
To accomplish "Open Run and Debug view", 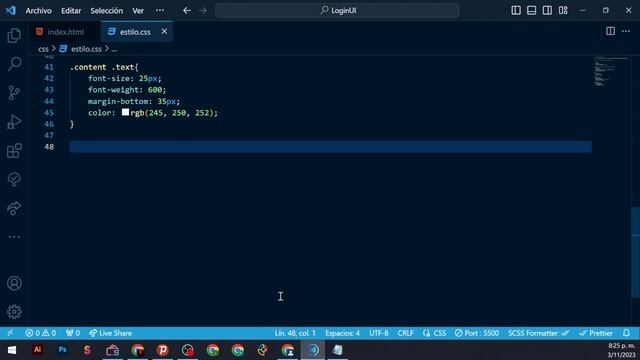I will tap(14, 122).
